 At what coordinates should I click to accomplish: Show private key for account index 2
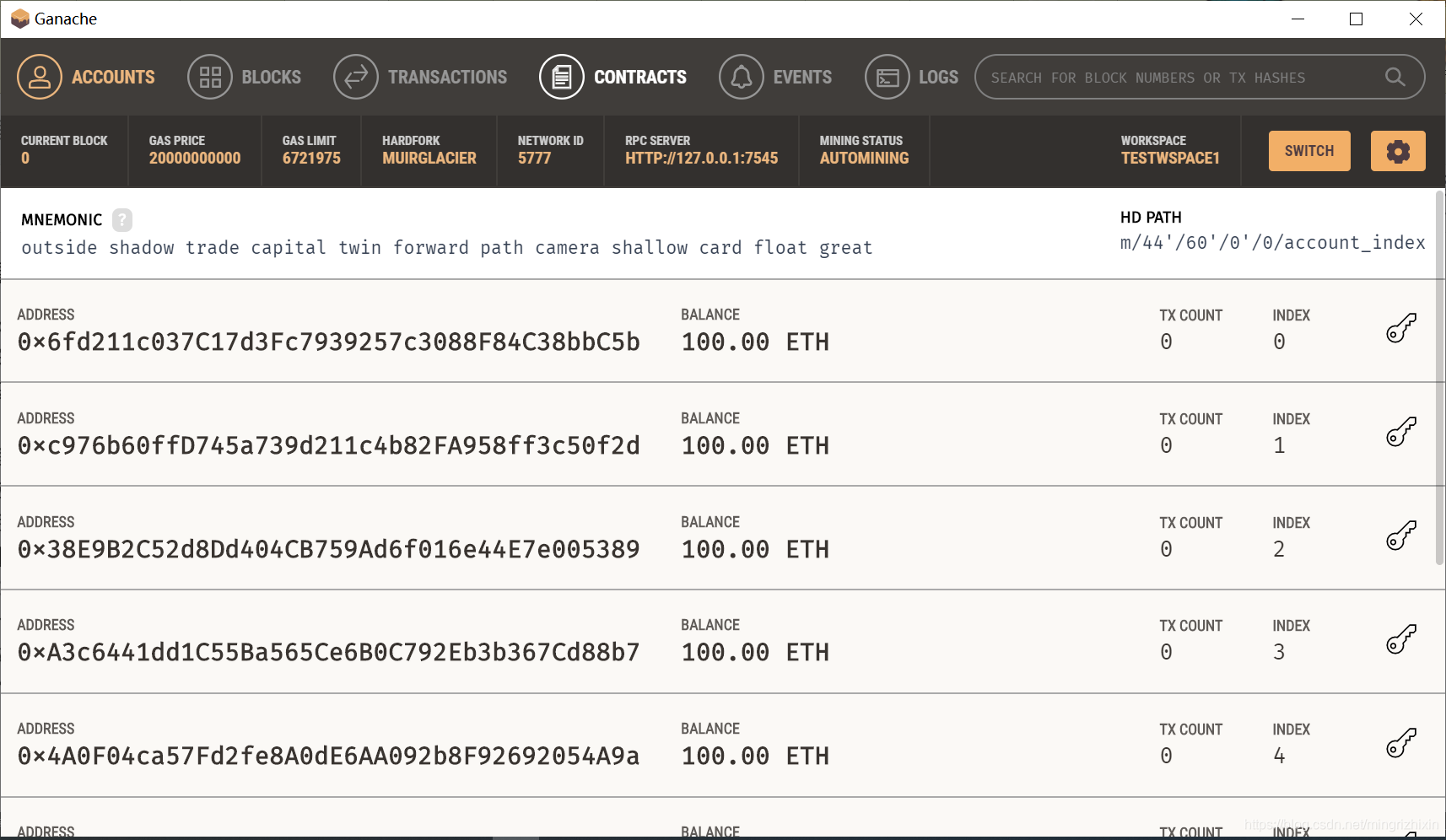pos(1401,536)
